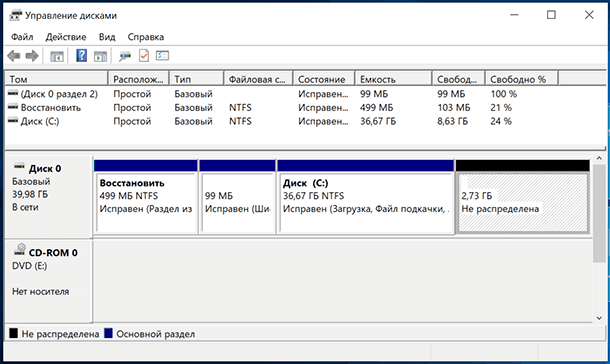Click the CD-ROM 0 disc icon
The height and width of the screenshot is (364, 610).
20,249
